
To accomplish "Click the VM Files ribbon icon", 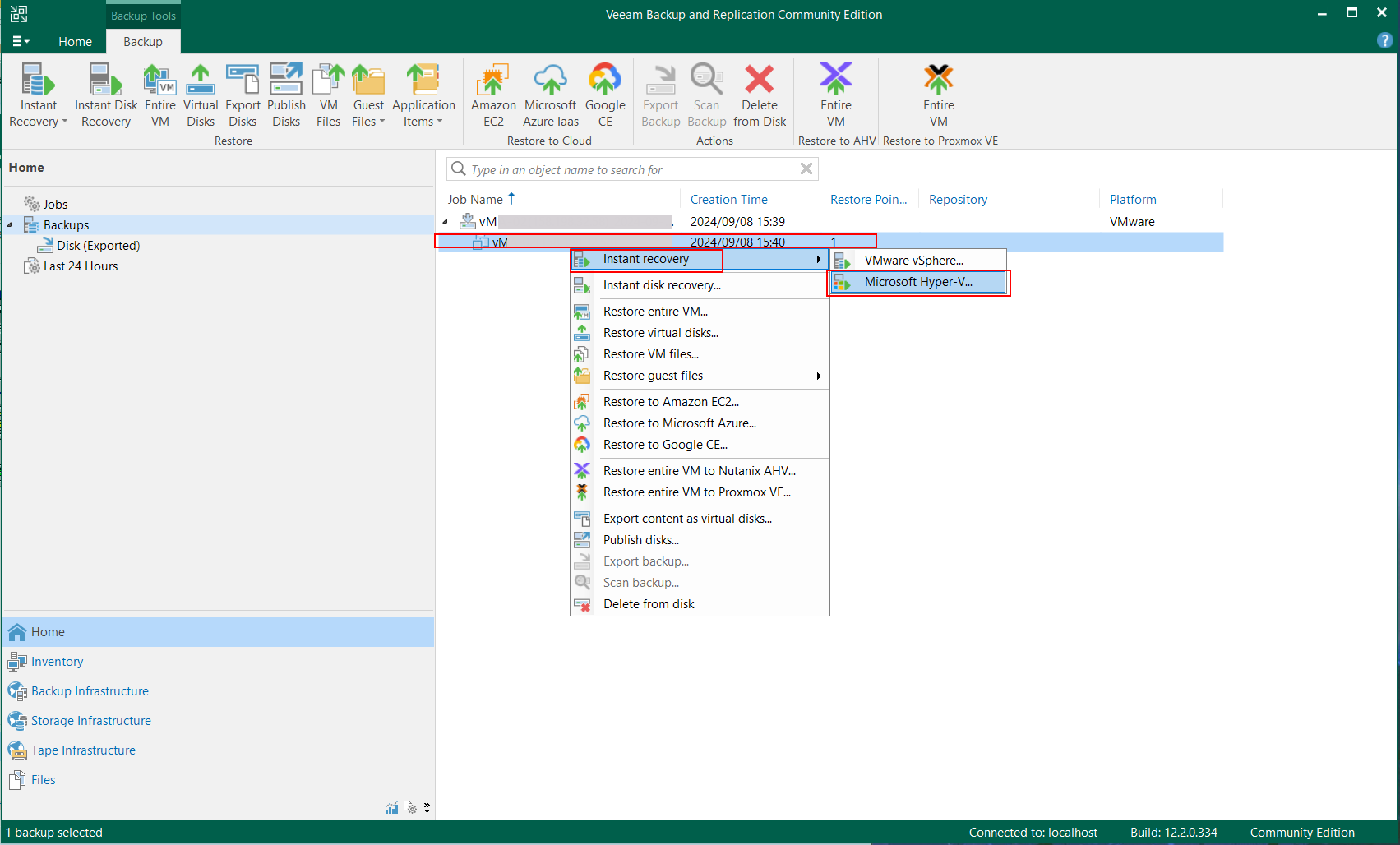I will point(328,81).
